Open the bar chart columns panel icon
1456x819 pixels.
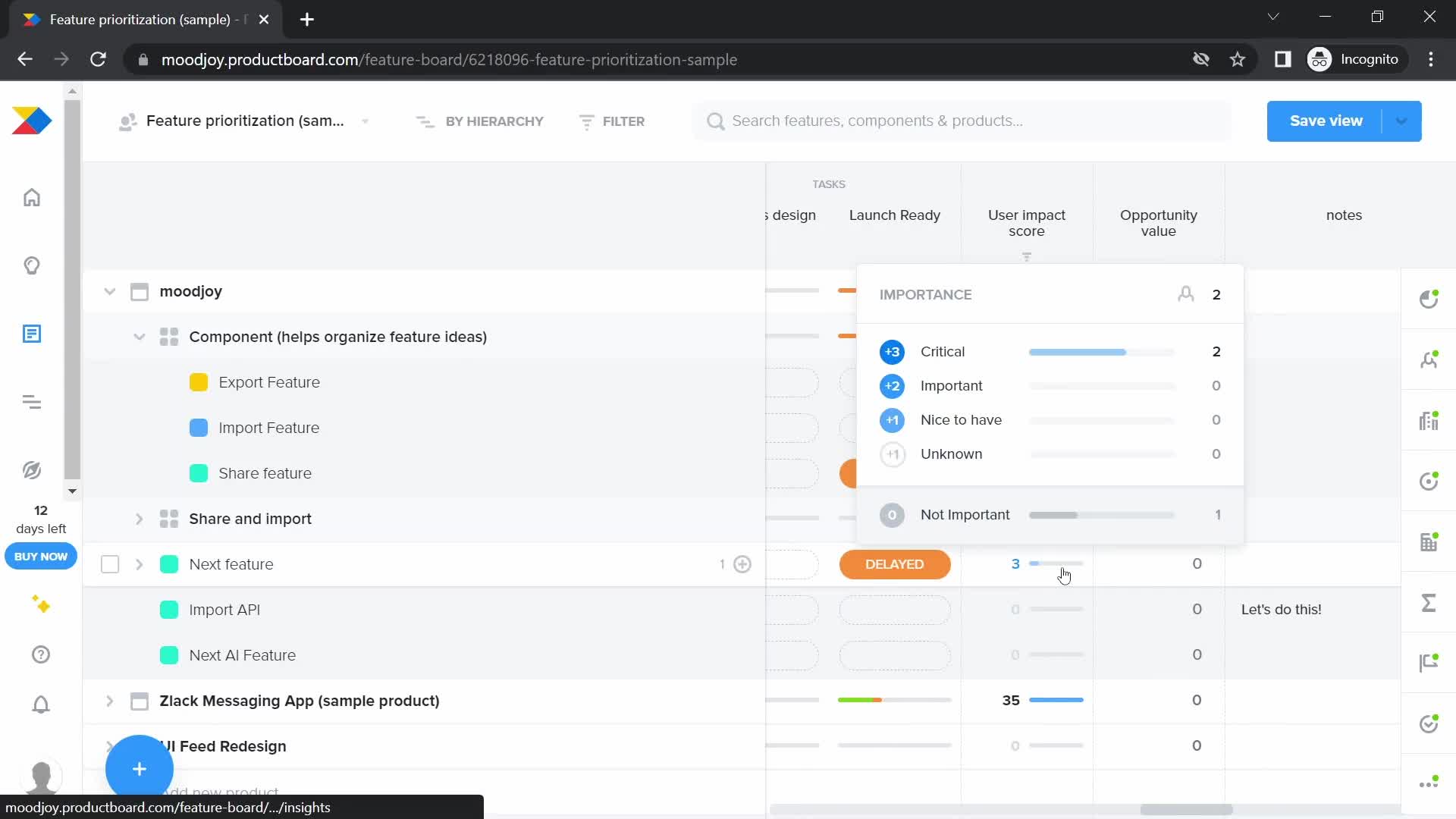(x=1429, y=420)
